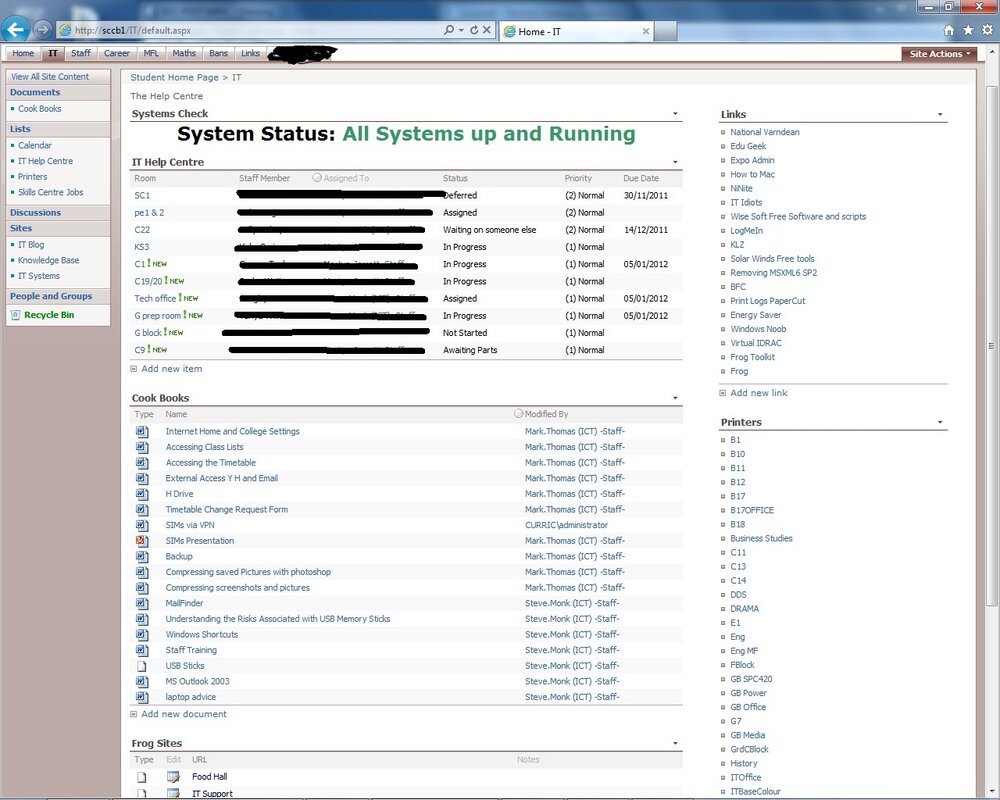The height and width of the screenshot is (800, 1000).
Task: Open browser tools gear icon
Action: [987, 30]
